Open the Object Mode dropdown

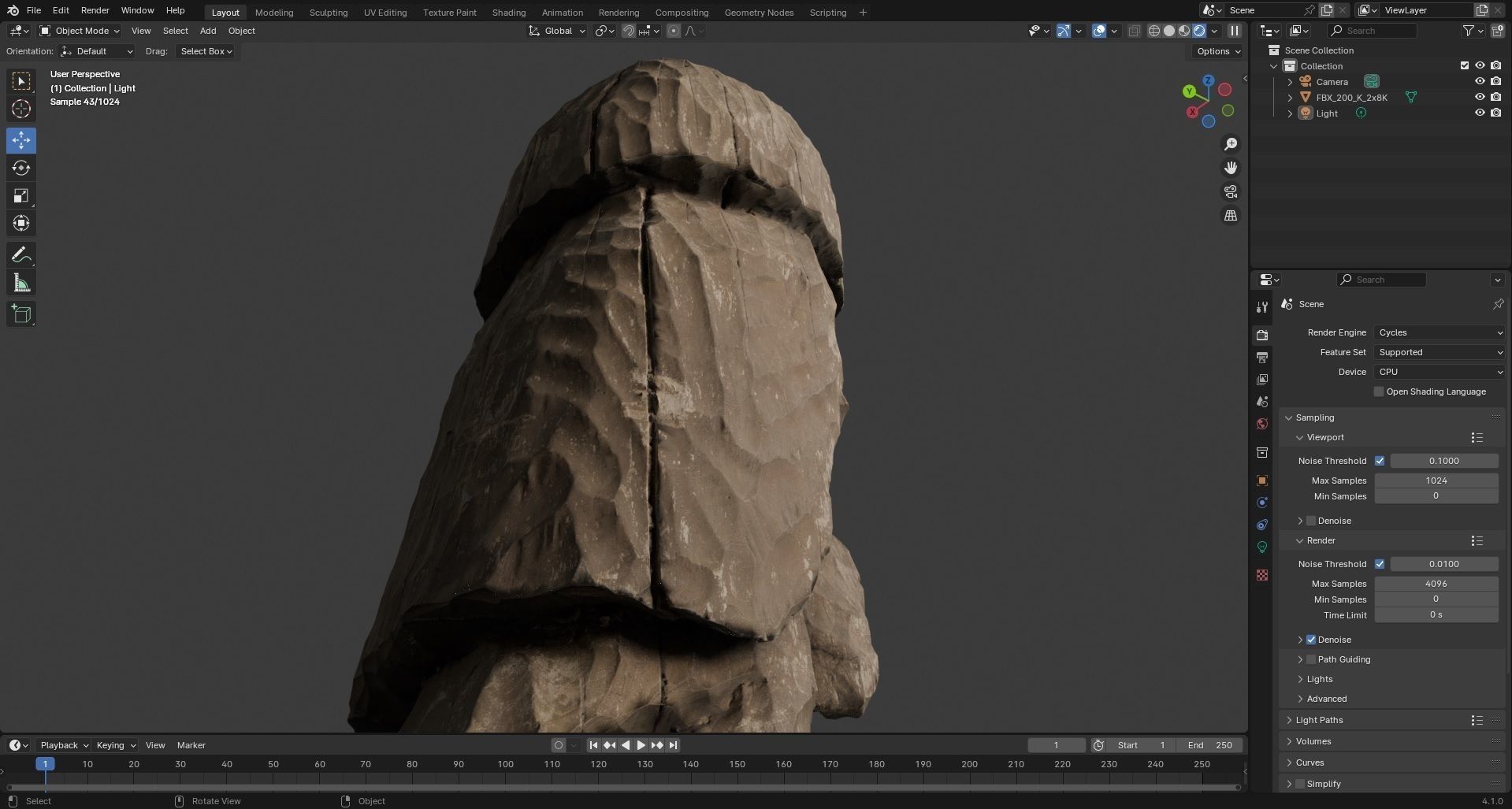pyautogui.click(x=80, y=31)
